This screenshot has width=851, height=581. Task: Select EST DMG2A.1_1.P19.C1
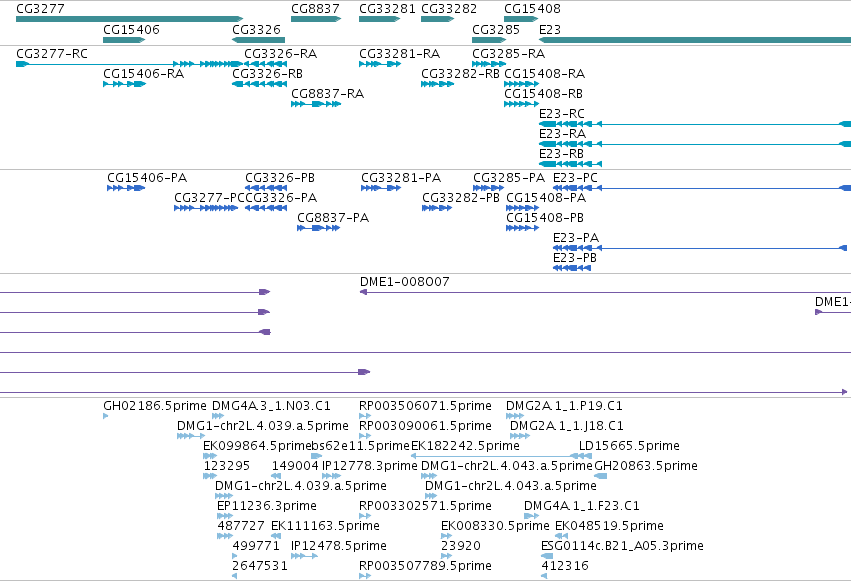[515, 416]
